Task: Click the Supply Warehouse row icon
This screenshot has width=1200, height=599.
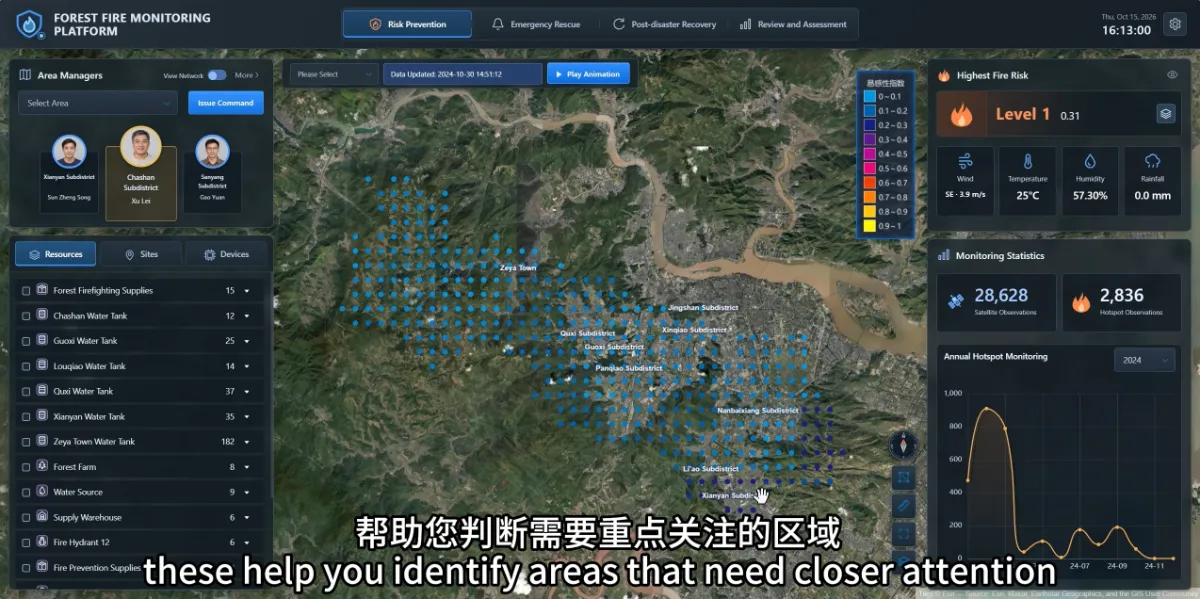Action: click(x=42, y=517)
